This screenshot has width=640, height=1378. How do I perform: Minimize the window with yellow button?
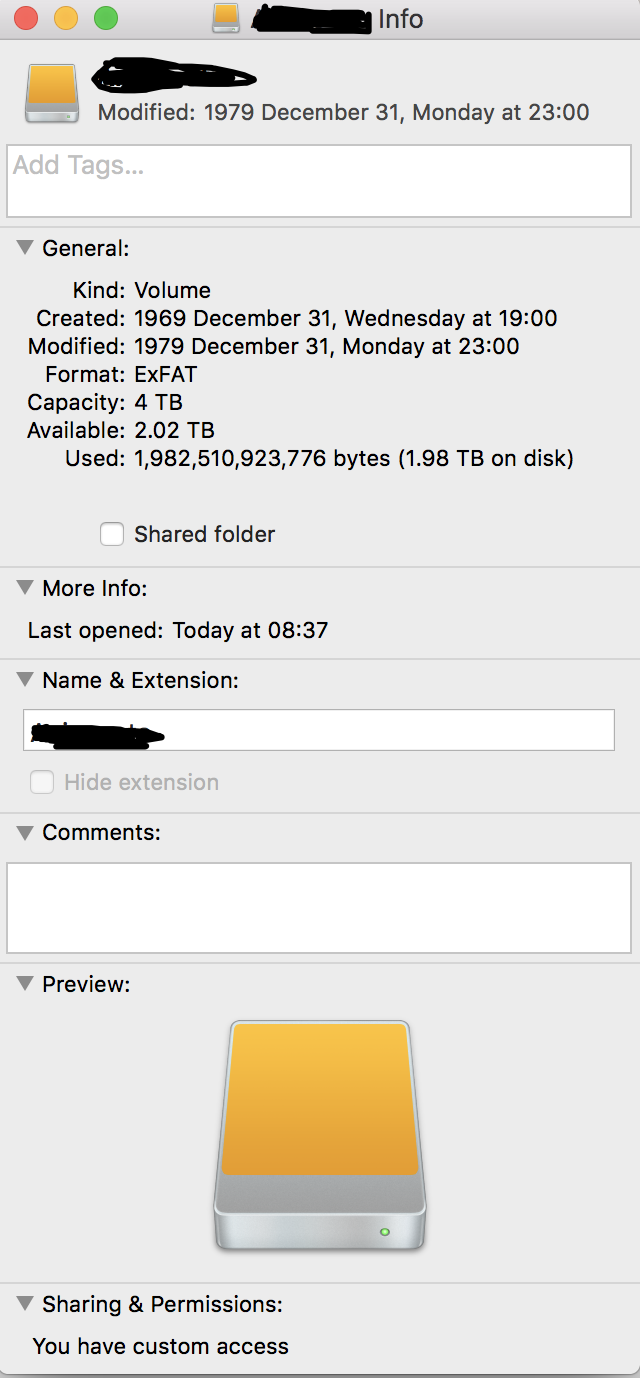pos(66,18)
